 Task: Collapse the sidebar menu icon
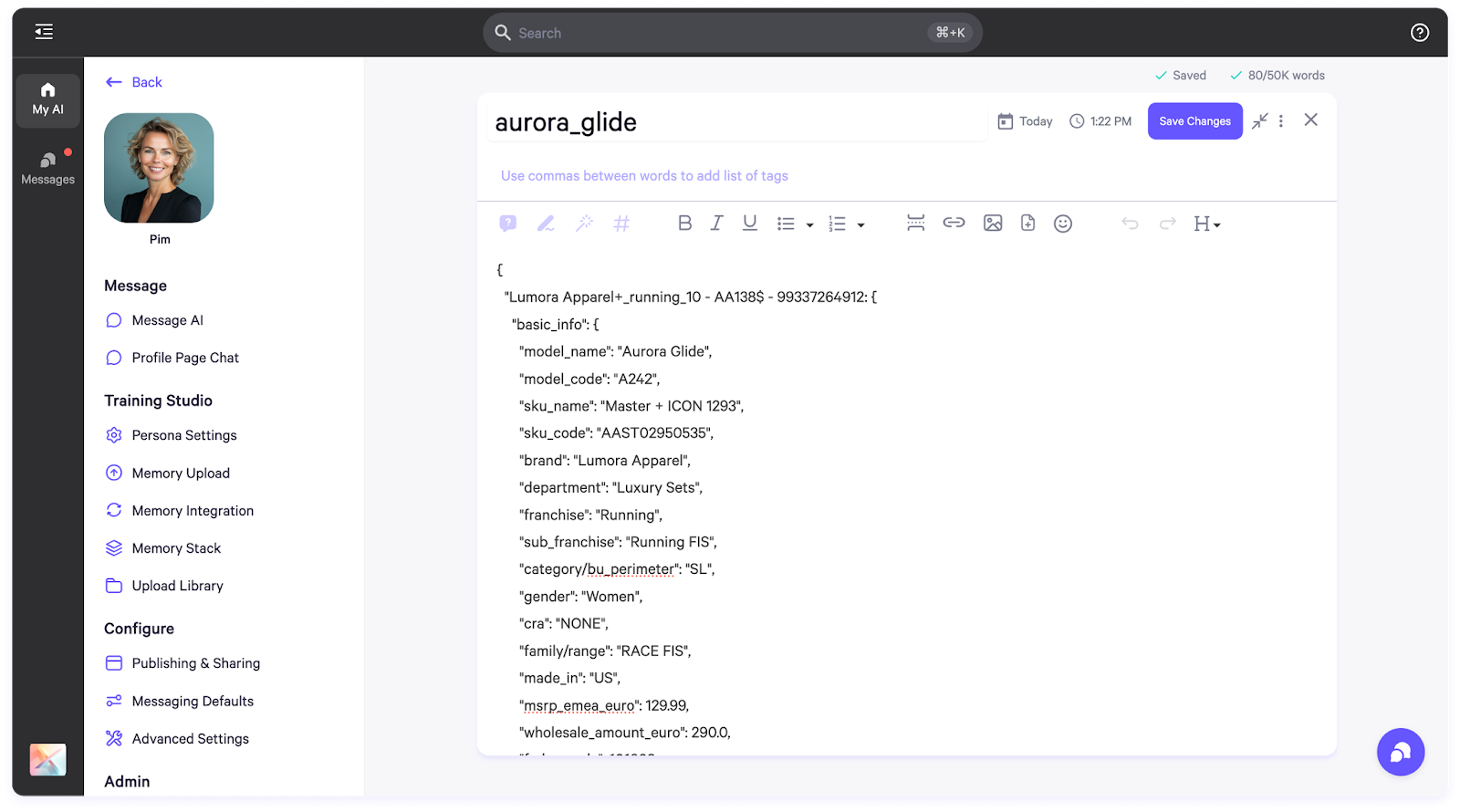(44, 32)
